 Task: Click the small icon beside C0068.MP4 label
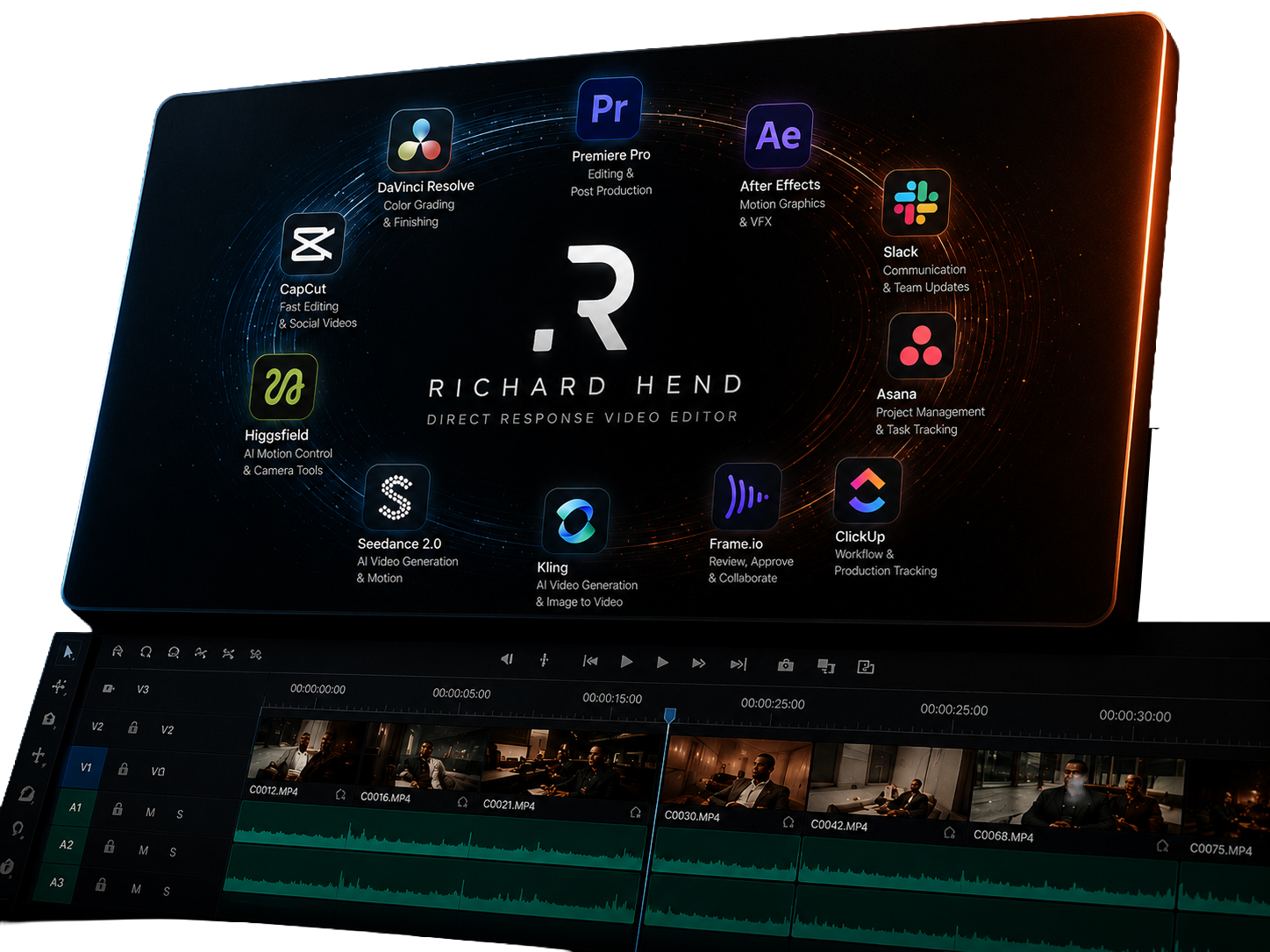coord(1163,845)
